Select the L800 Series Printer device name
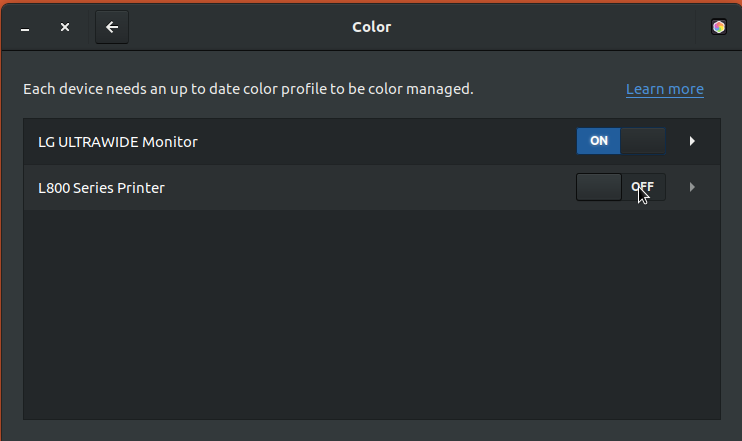 [x=101, y=188]
